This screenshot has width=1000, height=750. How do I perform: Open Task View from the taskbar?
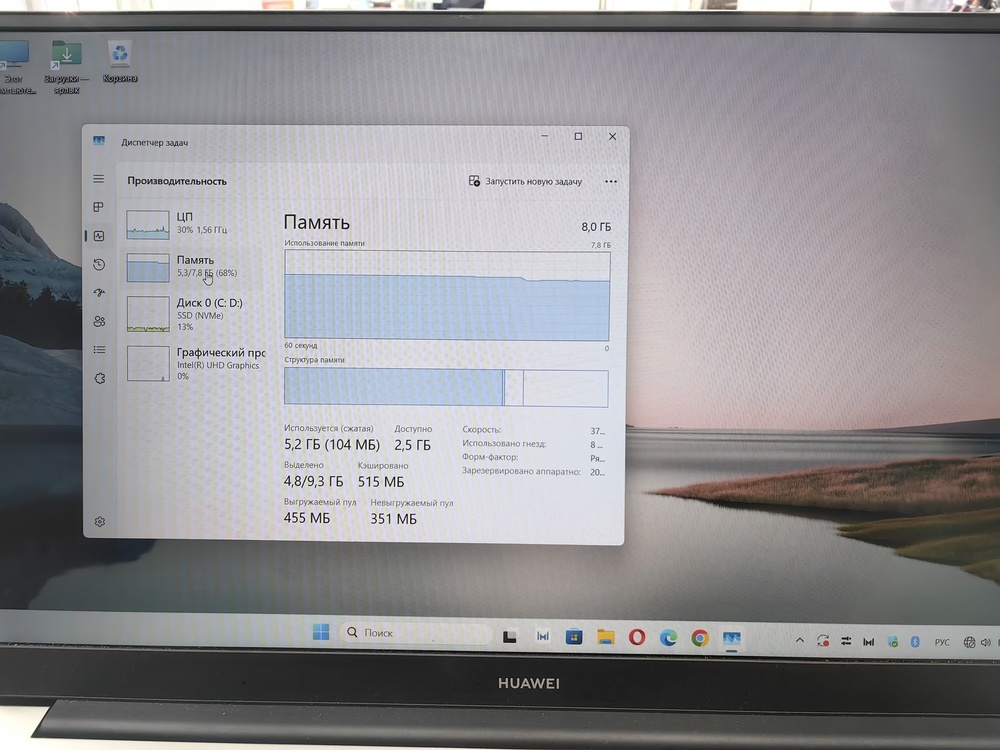(x=510, y=636)
